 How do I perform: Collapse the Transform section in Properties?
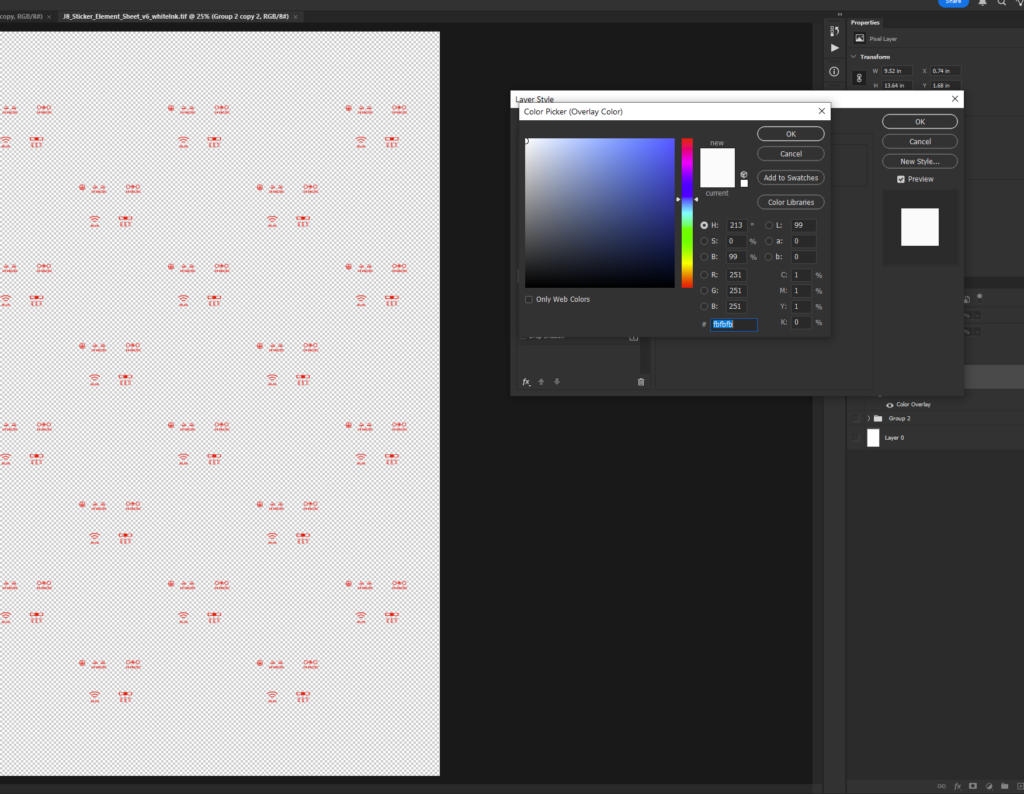tap(853, 57)
